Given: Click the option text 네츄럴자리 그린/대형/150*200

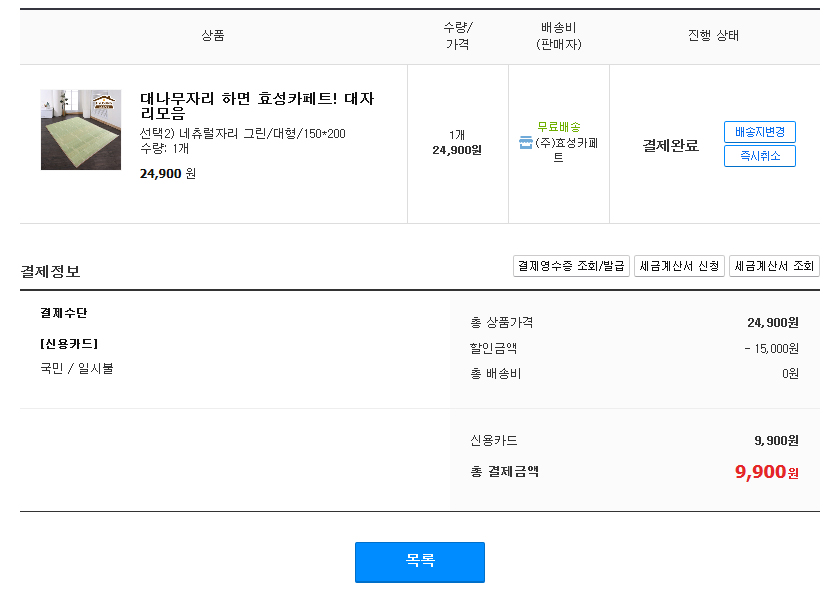Looking at the screenshot, I should tap(242, 134).
